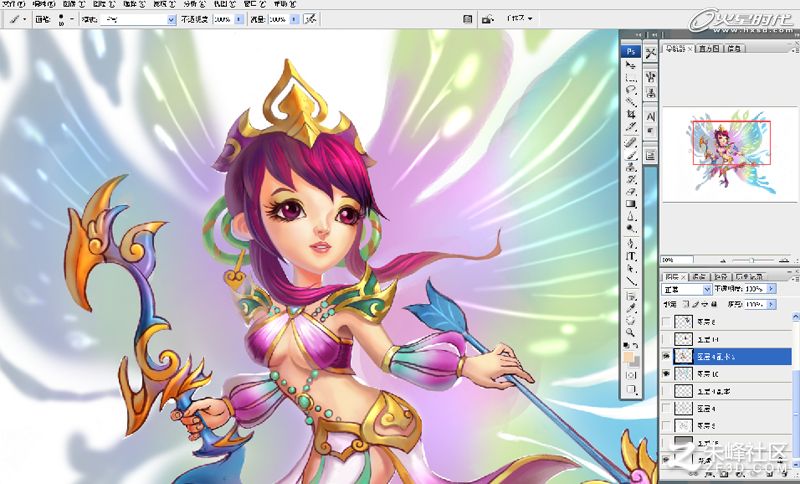Reset default foreground and background colors

click(627, 345)
